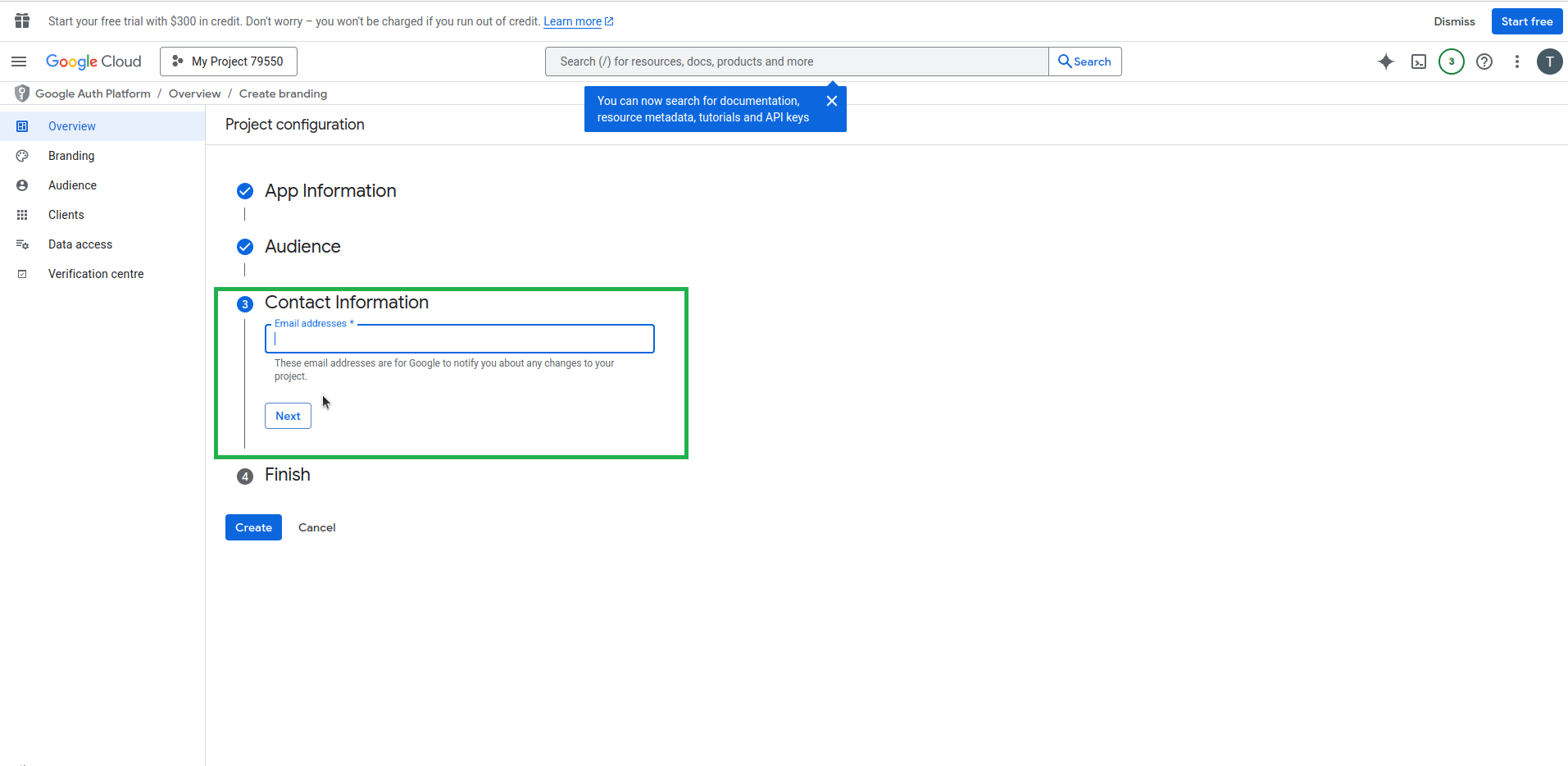The image size is (1568, 766).
Task: Expand the Audience configuration step
Action: click(302, 247)
